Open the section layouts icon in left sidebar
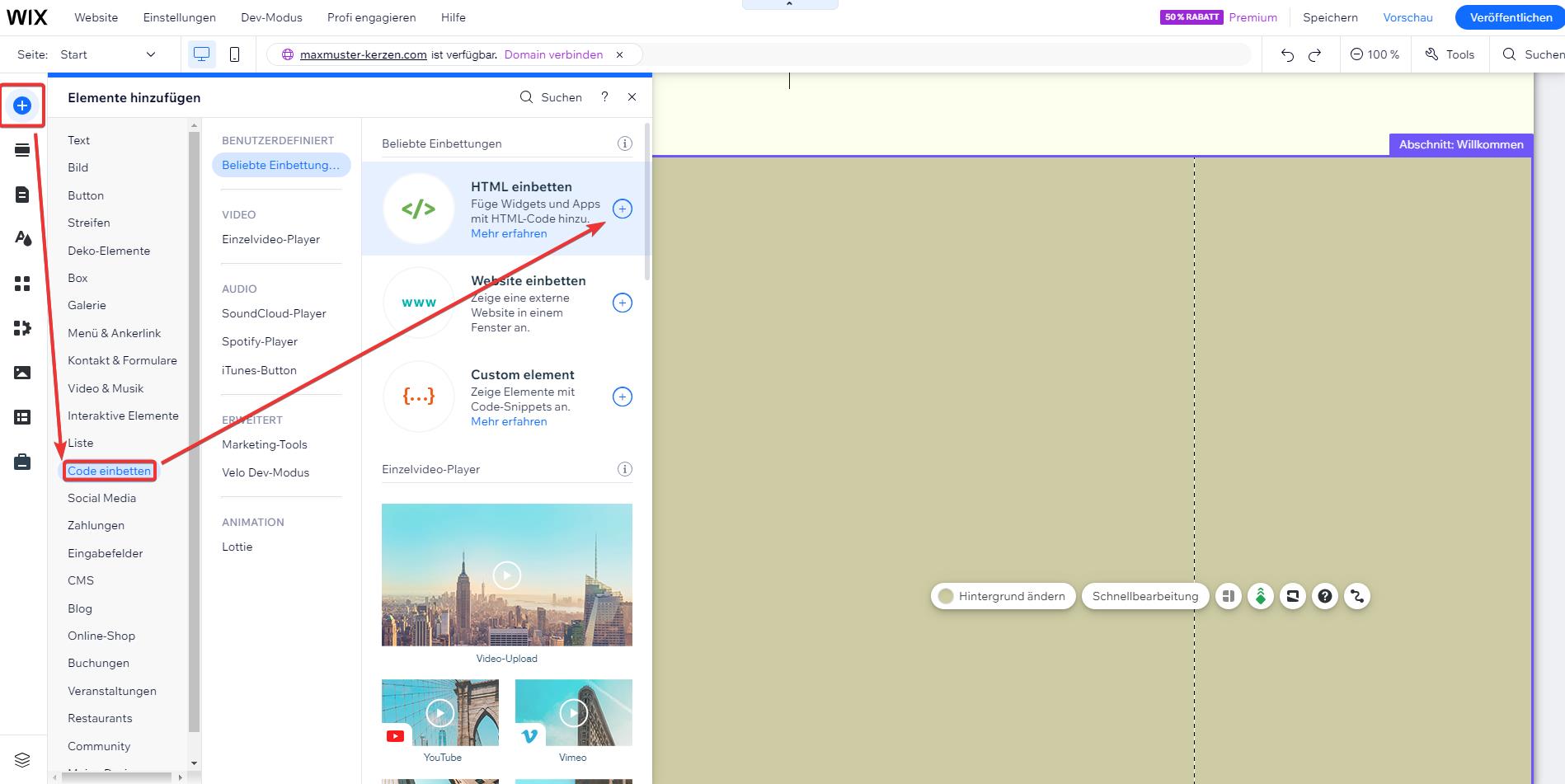Screen dimensions: 1565x784 tap(22, 150)
